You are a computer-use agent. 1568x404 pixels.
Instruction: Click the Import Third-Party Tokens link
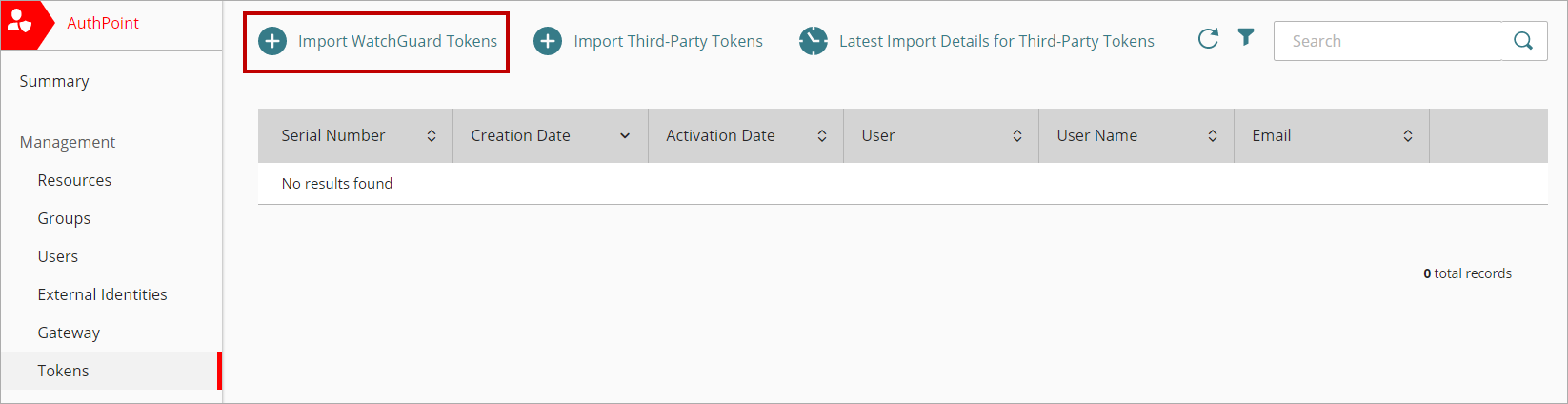668,41
